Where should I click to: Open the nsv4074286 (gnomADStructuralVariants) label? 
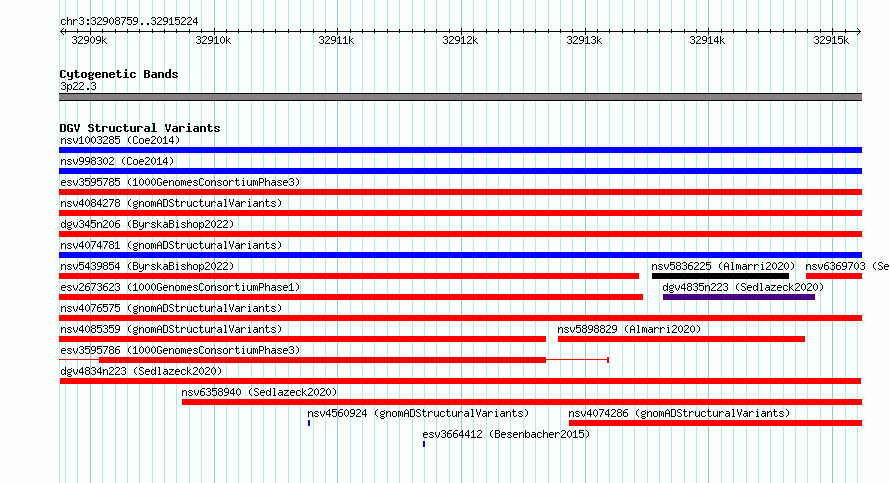(679, 413)
